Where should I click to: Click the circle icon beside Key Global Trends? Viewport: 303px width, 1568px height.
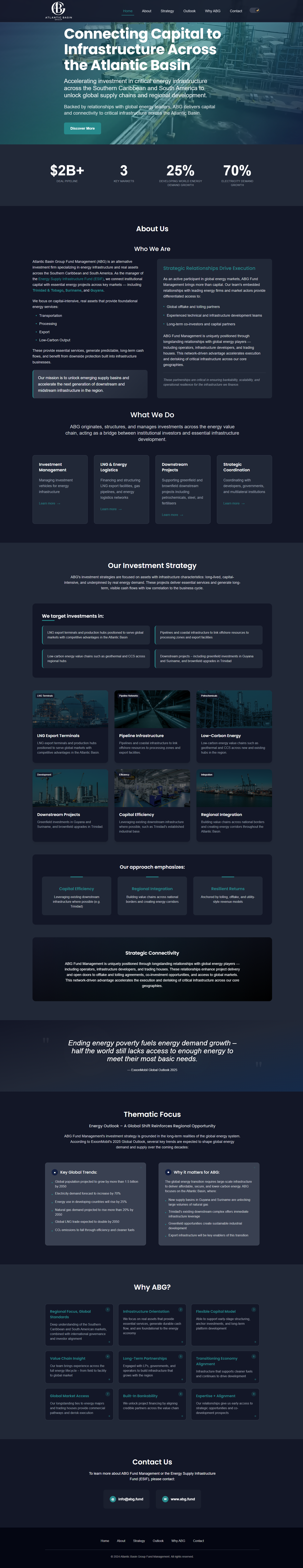pos(55,1172)
